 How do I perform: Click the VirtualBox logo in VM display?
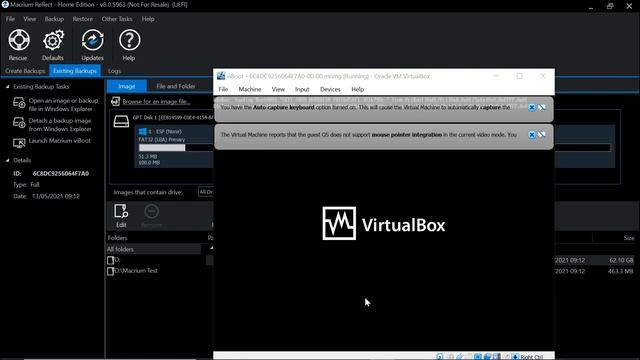tap(384, 223)
